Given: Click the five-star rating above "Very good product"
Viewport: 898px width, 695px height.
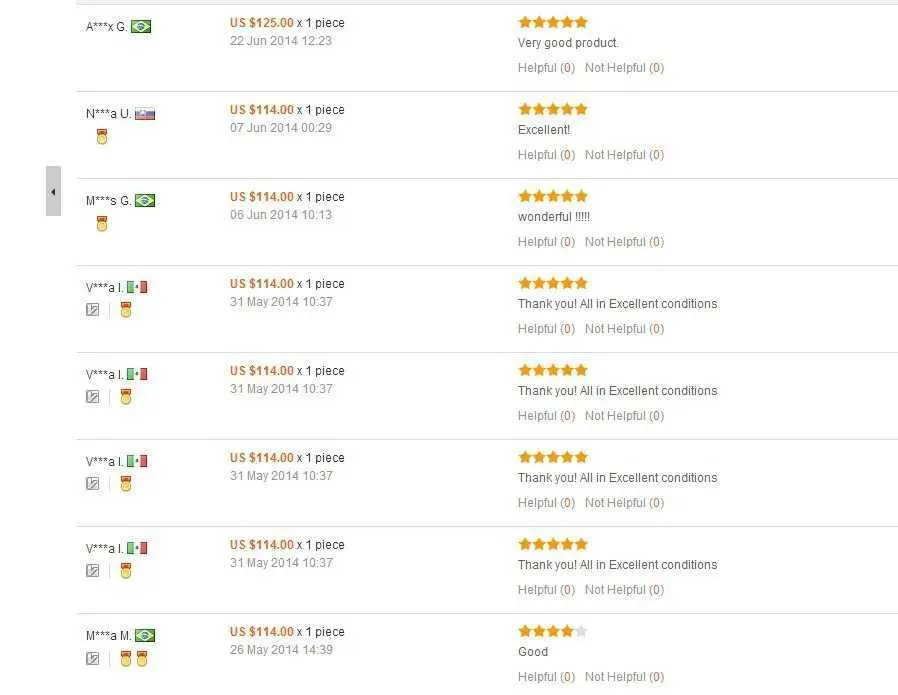Looking at the screenshot, I should [x=553, y=22].
